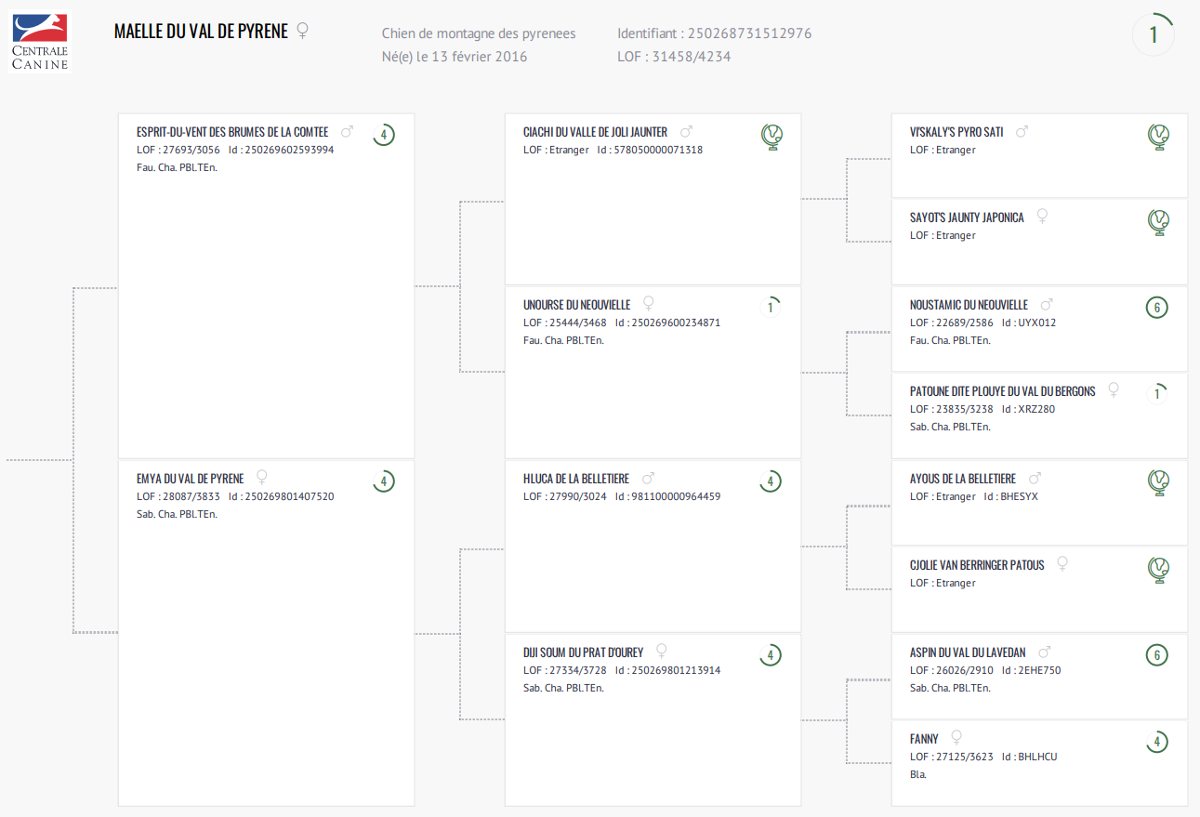Open Unourse du Neouvielle pedigree name
The height and width of the screenshot is (817, 1200).
pyautogui.click(x=577, y=305)
